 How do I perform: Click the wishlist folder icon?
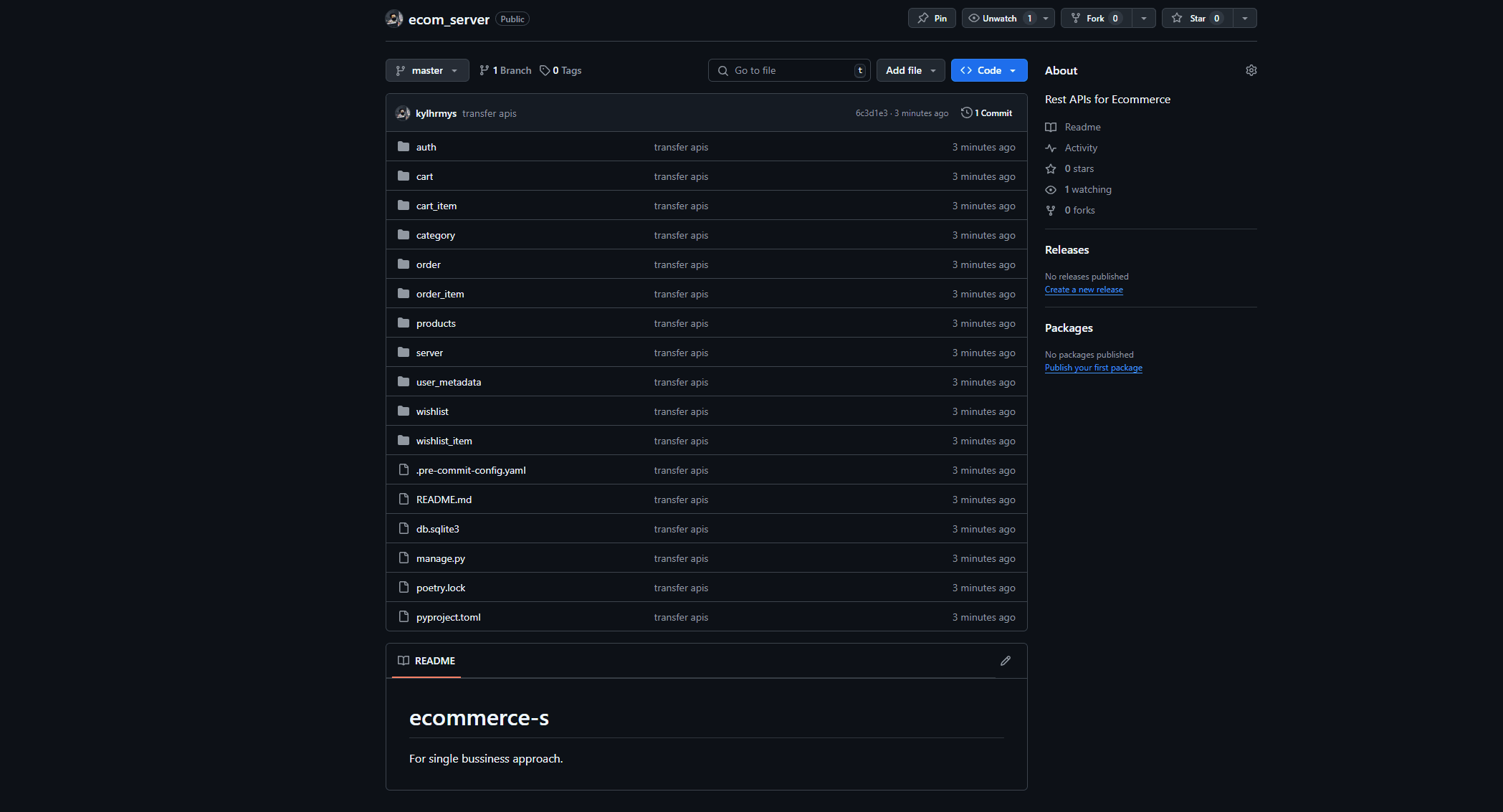pos(404,411)
